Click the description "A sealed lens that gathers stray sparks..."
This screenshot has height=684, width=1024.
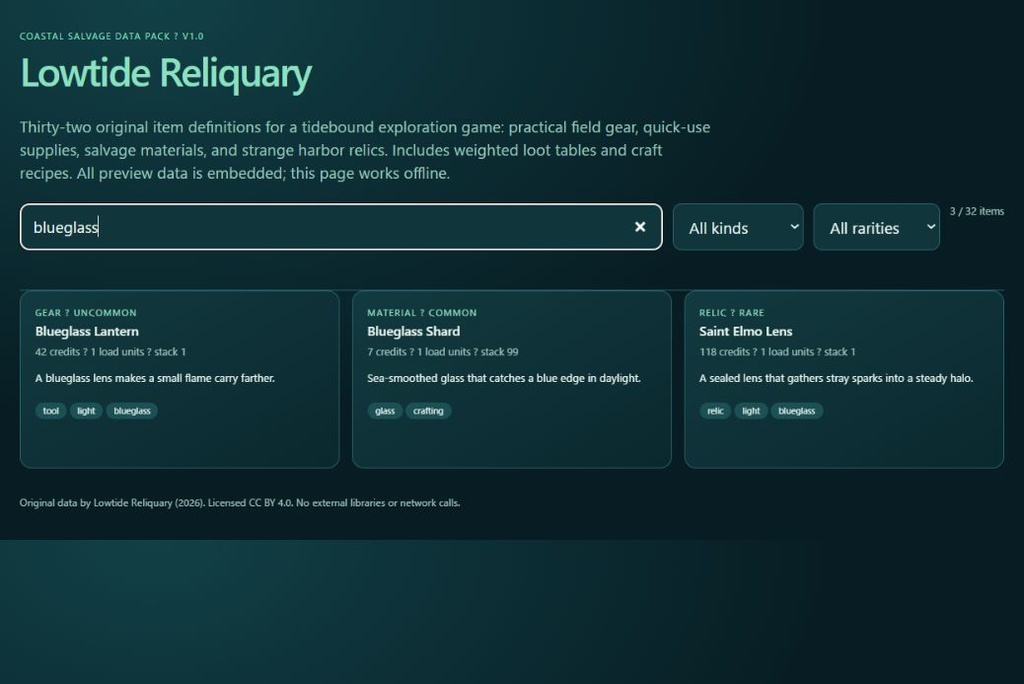[x=836, y=378]
